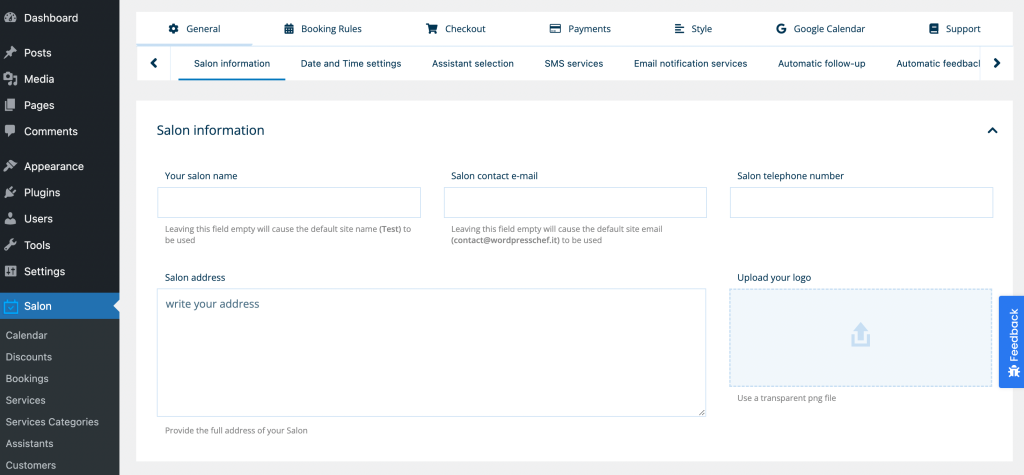This screenshot has height=475, width=1024.
Task: Click the Appearance paintbrush icon
Action: point(11,166)
